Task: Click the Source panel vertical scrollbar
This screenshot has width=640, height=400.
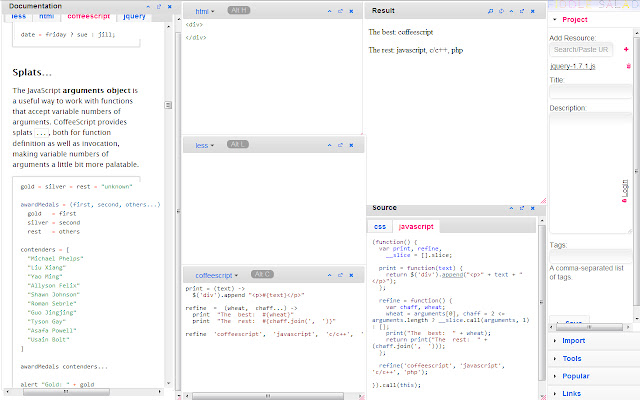Action: coord(542,302)
